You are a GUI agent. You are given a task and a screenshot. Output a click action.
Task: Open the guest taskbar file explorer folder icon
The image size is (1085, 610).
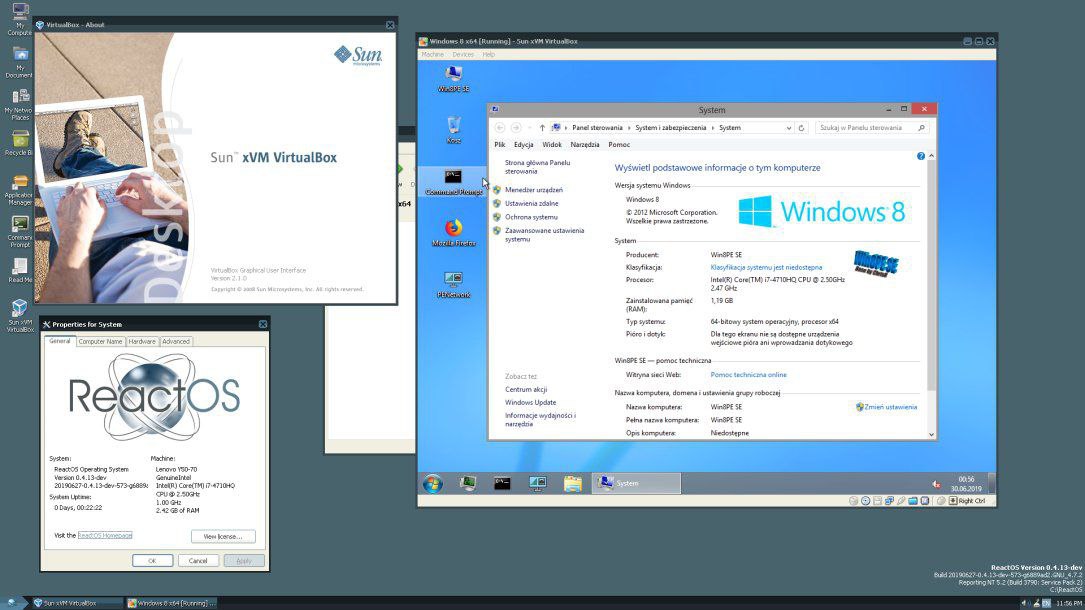[x=572, y=483]
